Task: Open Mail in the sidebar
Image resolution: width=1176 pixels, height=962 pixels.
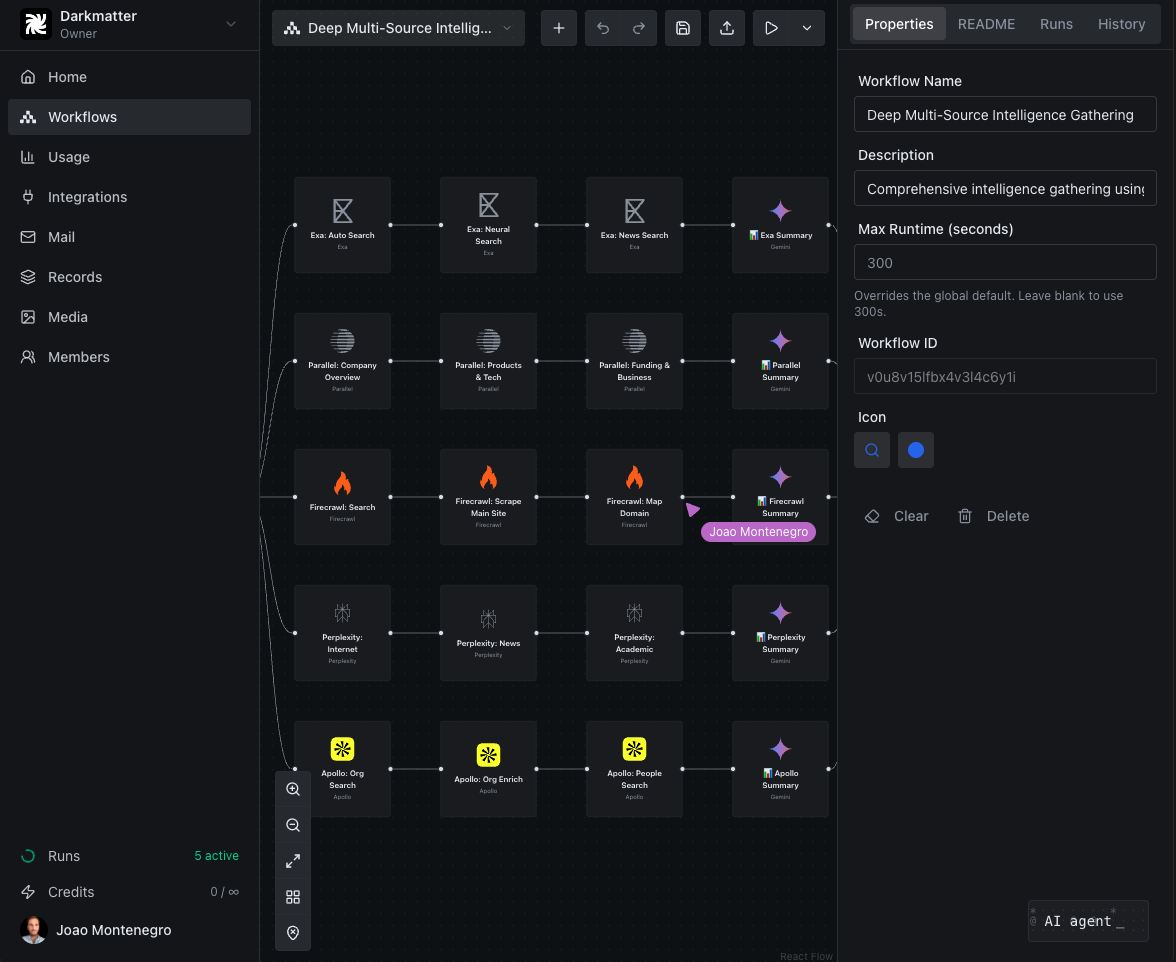Action: pos(129,237)
